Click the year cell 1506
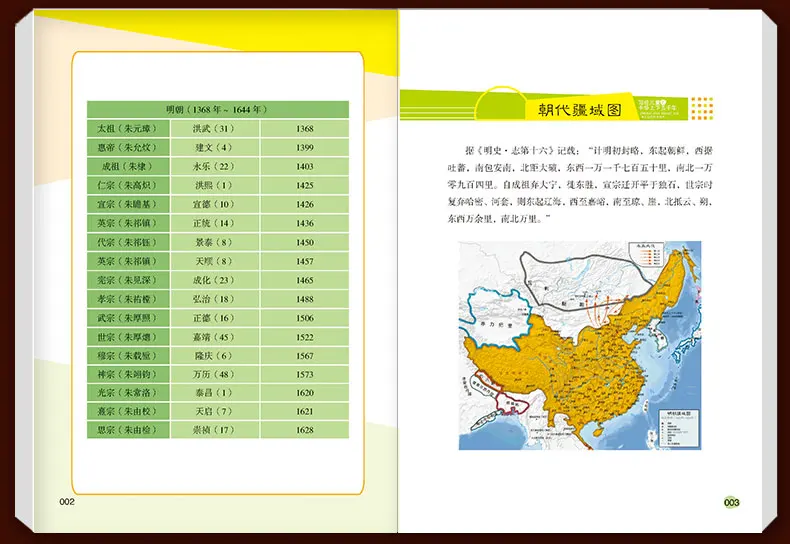 coord(304,318)
